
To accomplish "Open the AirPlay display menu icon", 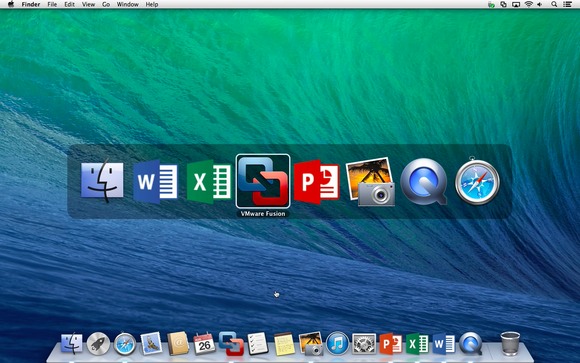I will point(516,4).
